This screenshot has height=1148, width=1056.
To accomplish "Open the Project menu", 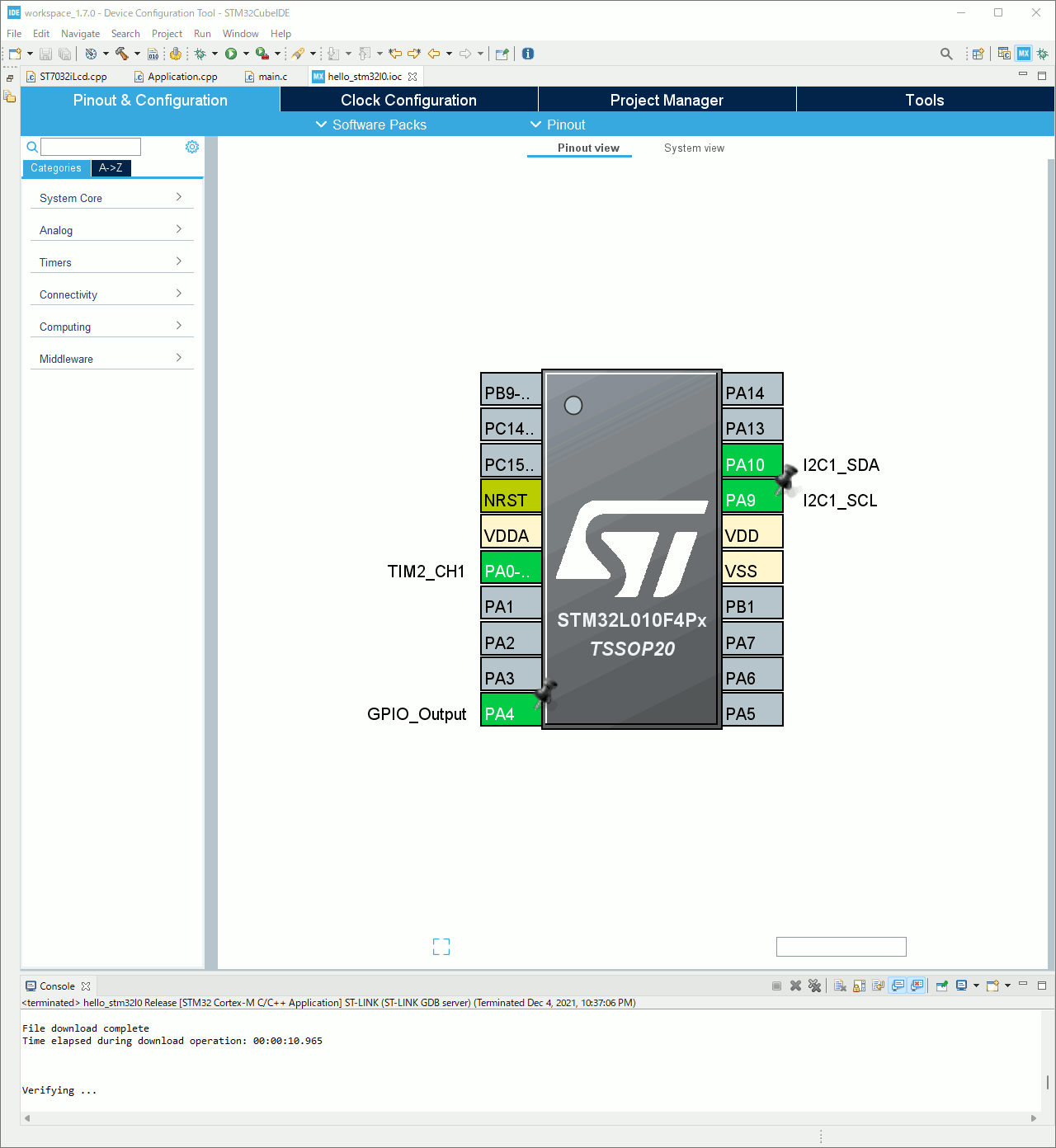I will (x=167, y=34).
